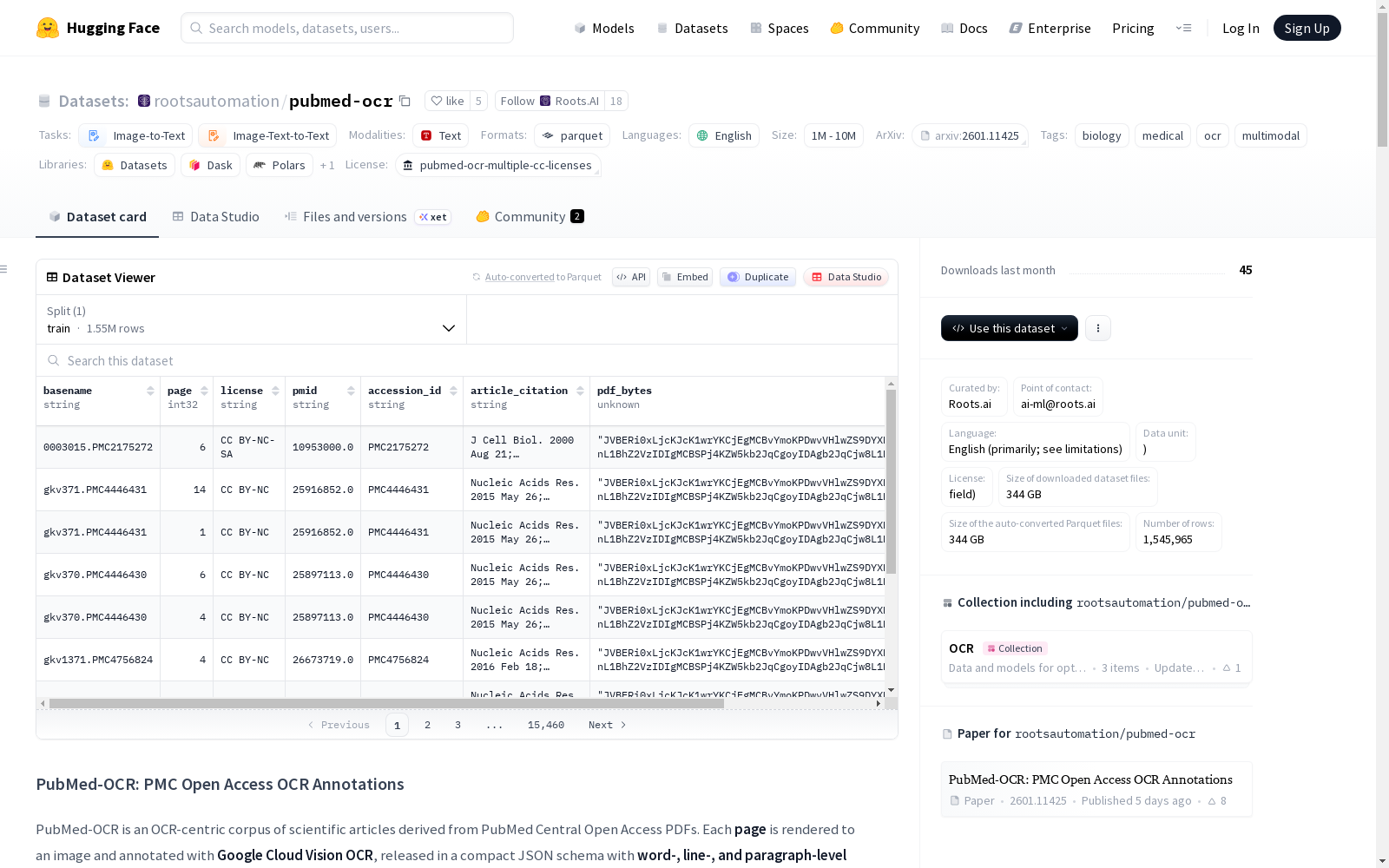The height and width of the screenshot is (868, 1389).
Task: Click the Duplicate button
Action: point(758,277)
